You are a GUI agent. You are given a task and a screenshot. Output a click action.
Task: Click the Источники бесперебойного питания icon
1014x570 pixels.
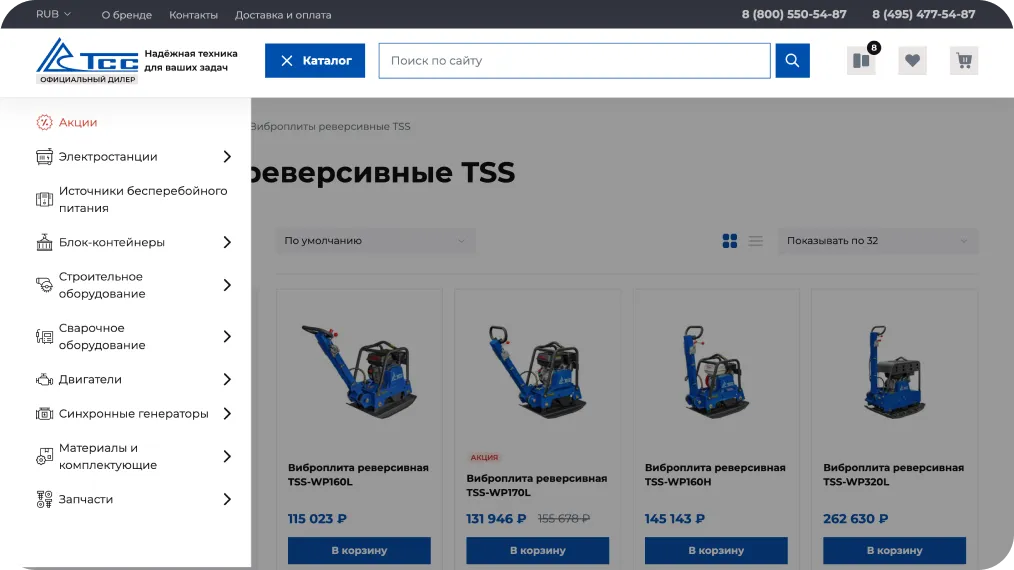[x=44, y=199]
